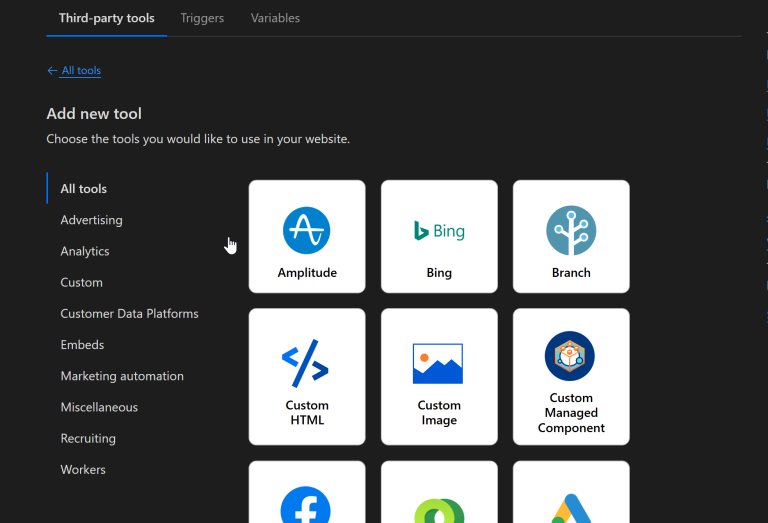Show the Analytics category

click(85, 251)
